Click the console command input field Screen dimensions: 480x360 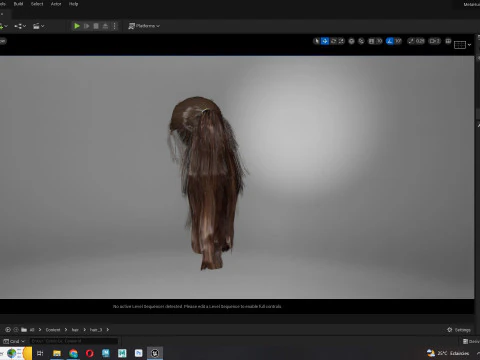[x=74, y=341]
